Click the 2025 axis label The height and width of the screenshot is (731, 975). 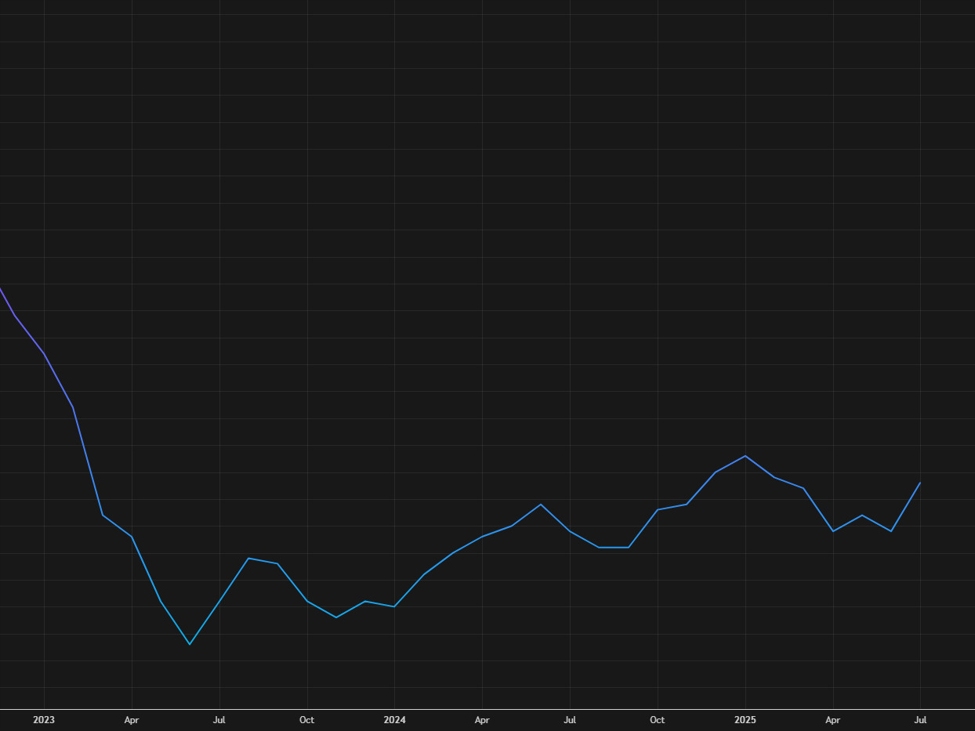(x=746, y=719)
